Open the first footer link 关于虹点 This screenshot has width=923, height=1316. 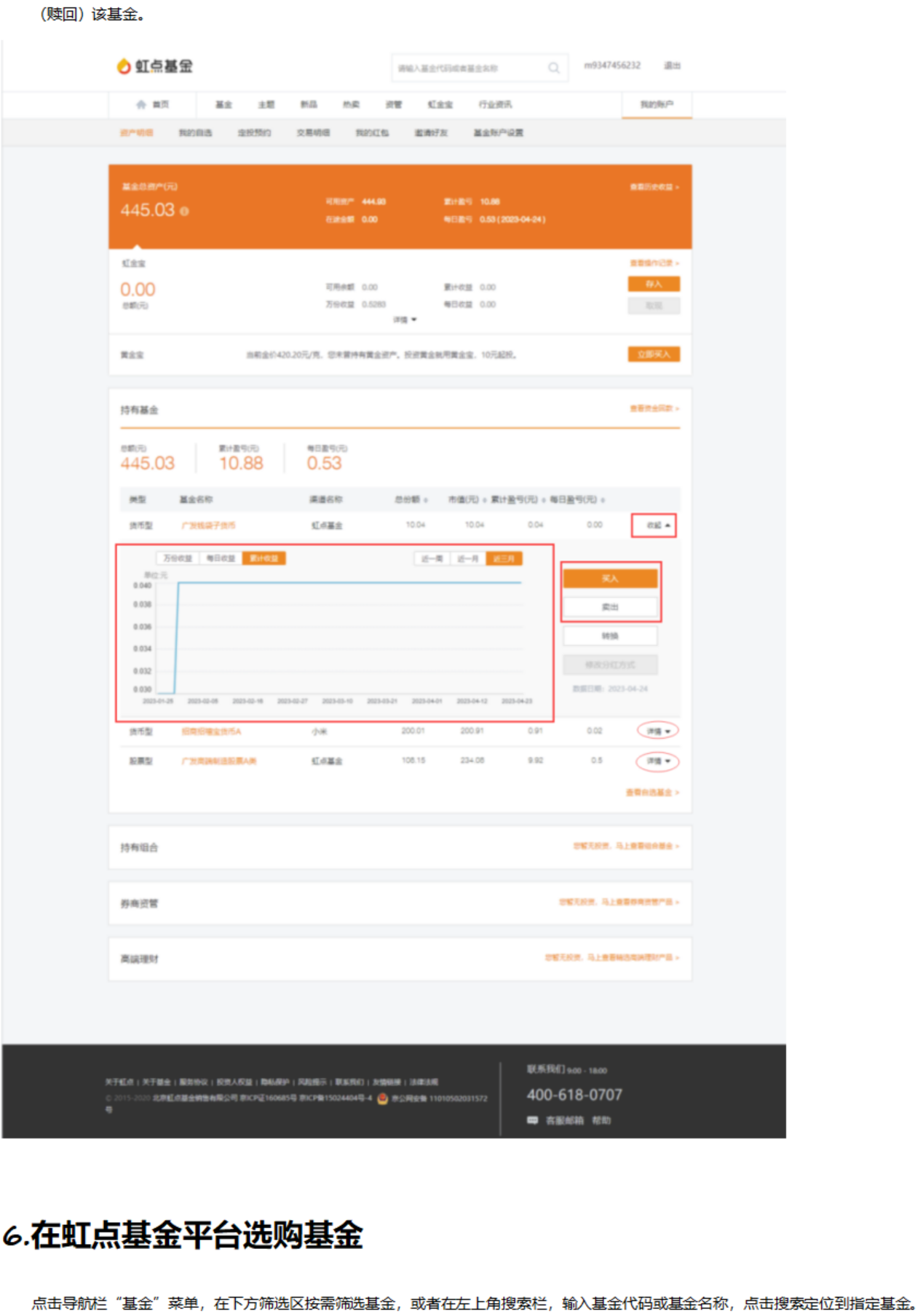tap(119, 1082)
